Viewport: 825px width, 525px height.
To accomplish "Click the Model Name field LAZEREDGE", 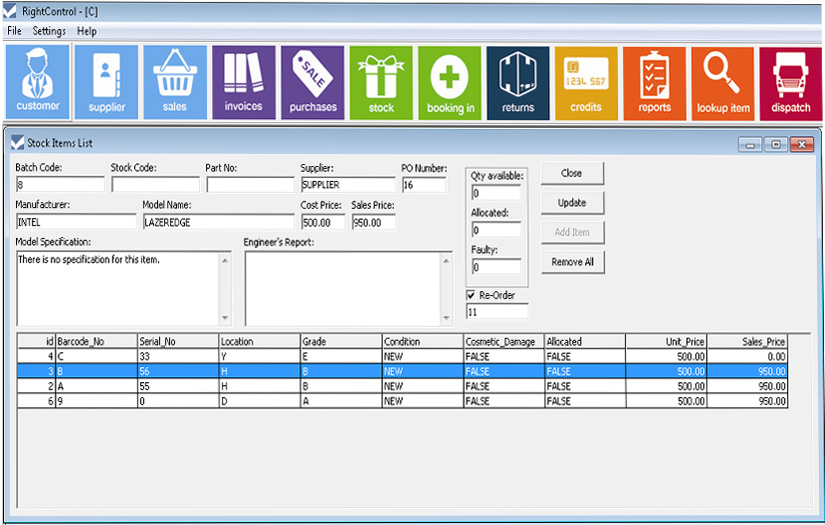I will tap(218, 222).
